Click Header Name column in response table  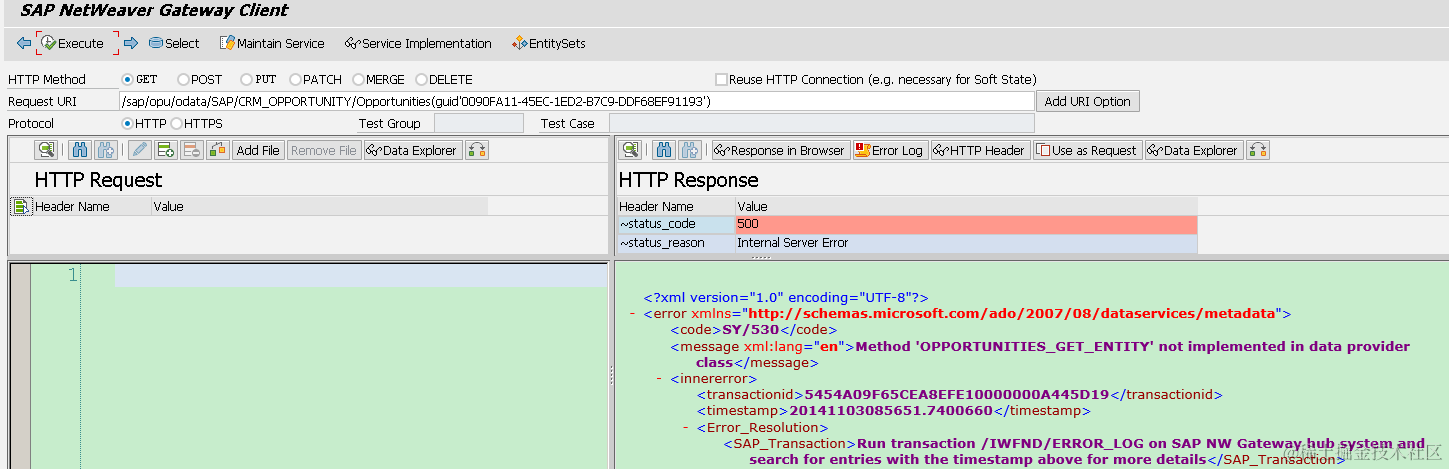[676, 206]
